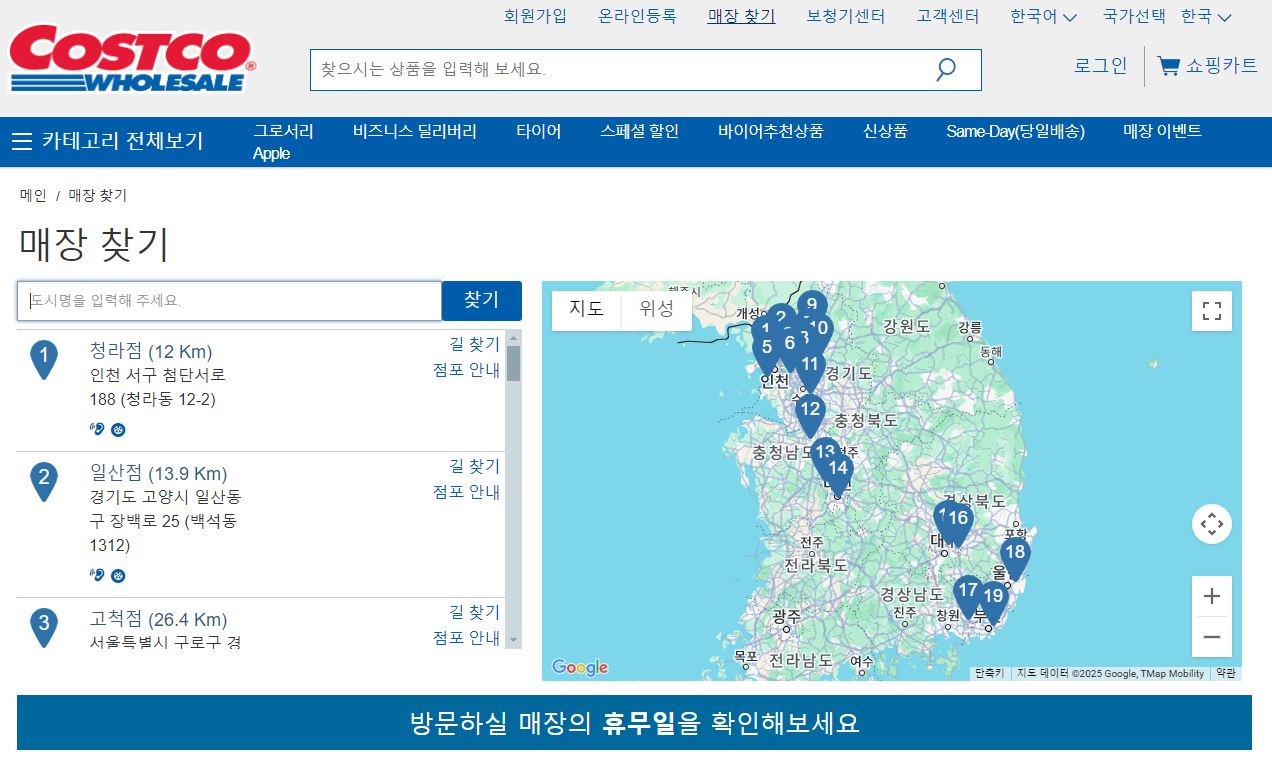Click the hearing aid icon under 청라점
1272x765 pixels.
97,429
